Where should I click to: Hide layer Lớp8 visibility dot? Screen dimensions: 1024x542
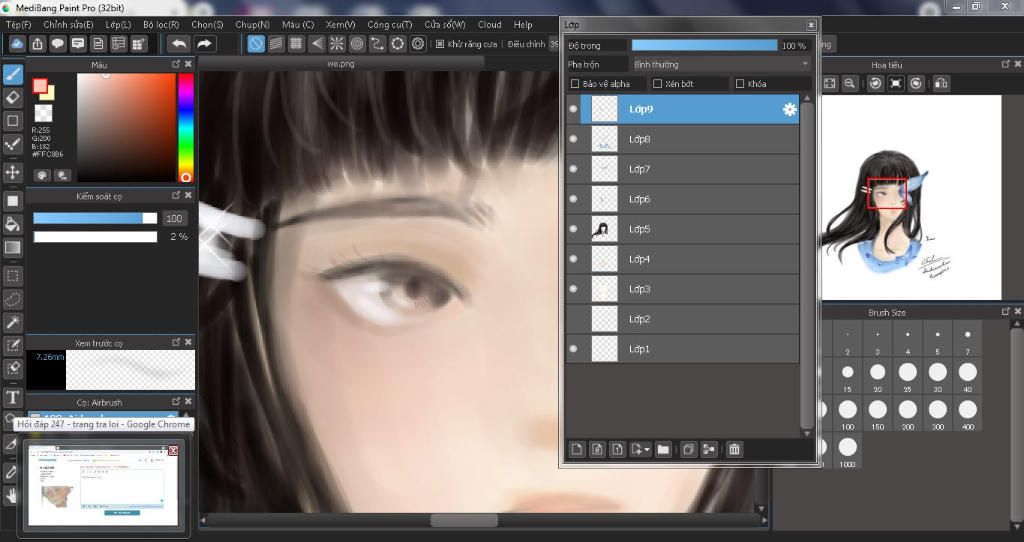(573, 139)
